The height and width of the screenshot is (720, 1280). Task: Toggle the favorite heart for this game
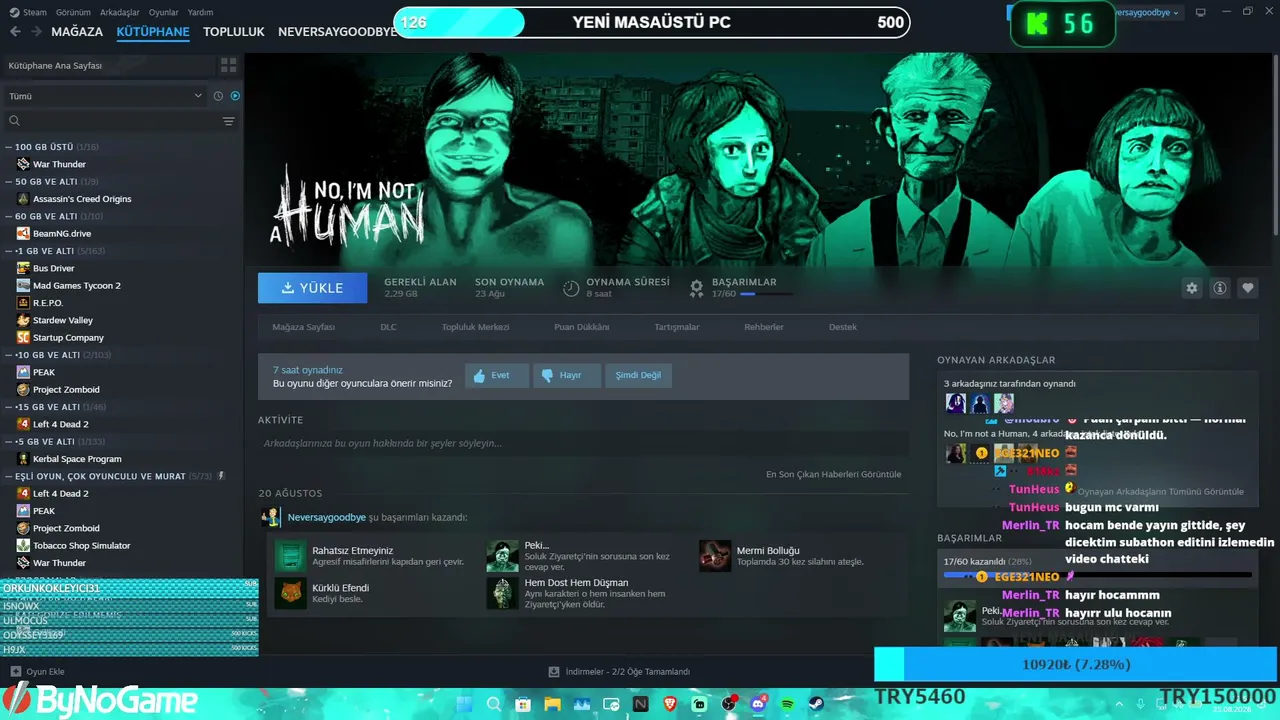[x=1248, y=288]
